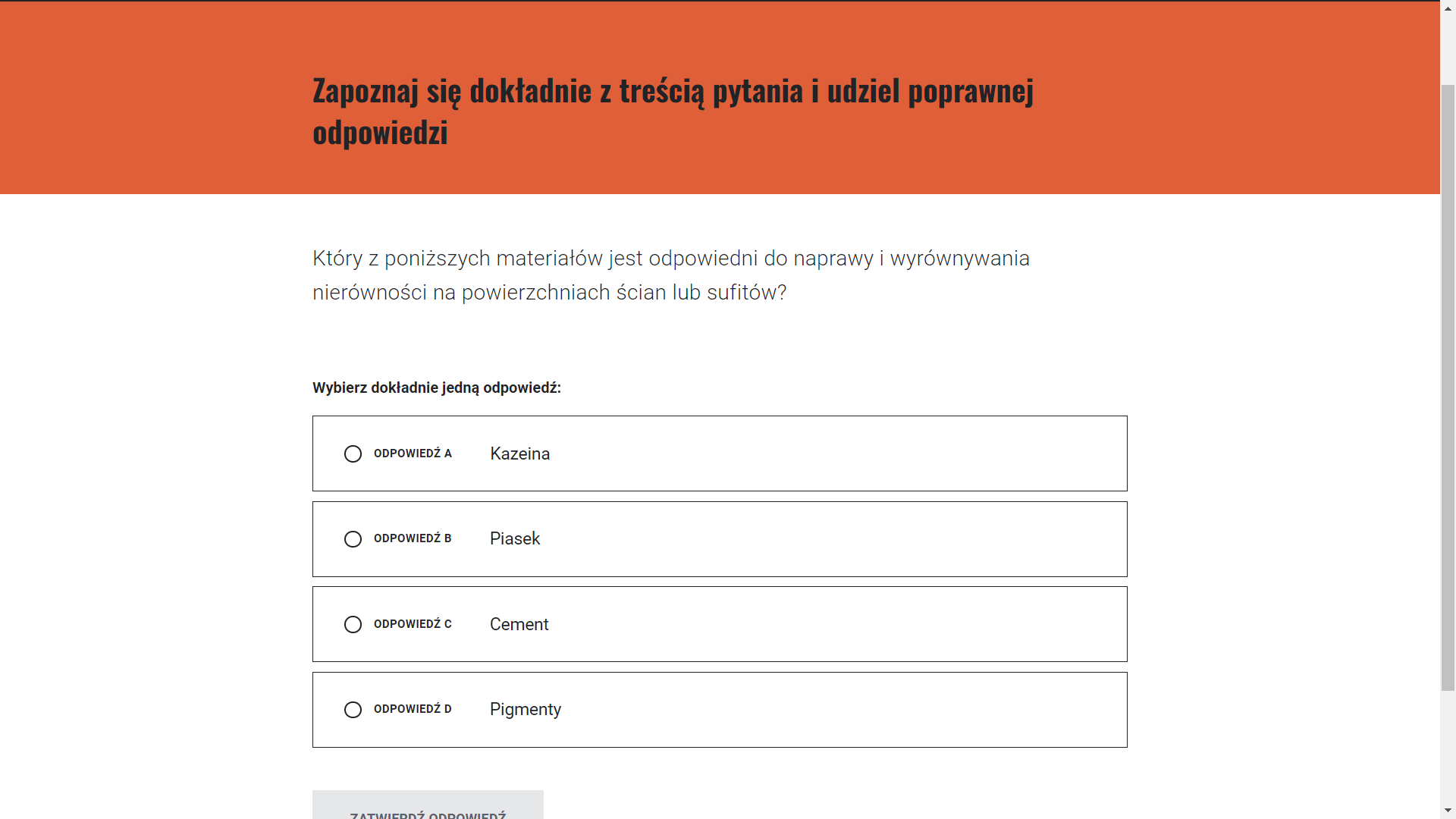
Task: Choose the answer Pigmenty
Action: click(x=525, y=710)
